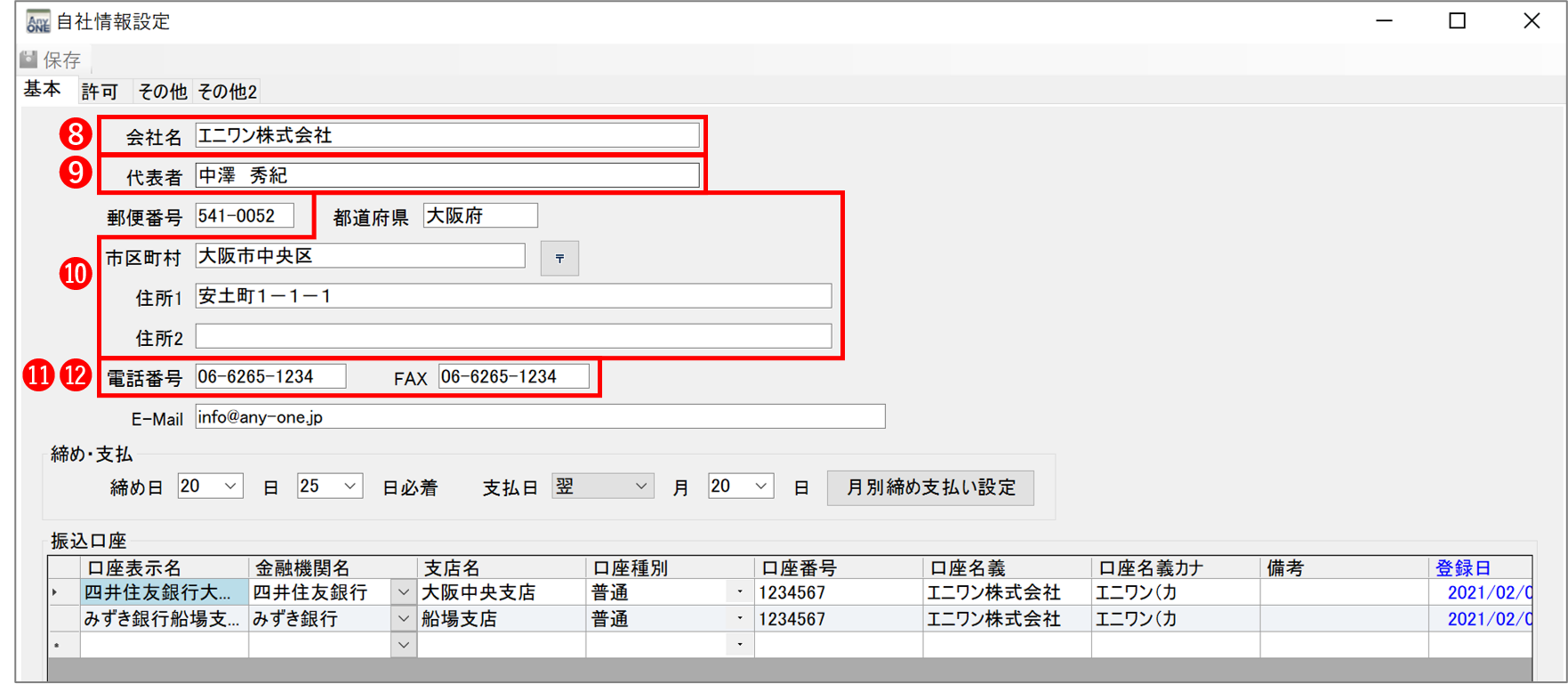
Task: Focus the 代表者 text field
Action: click(x=446, y=175)
